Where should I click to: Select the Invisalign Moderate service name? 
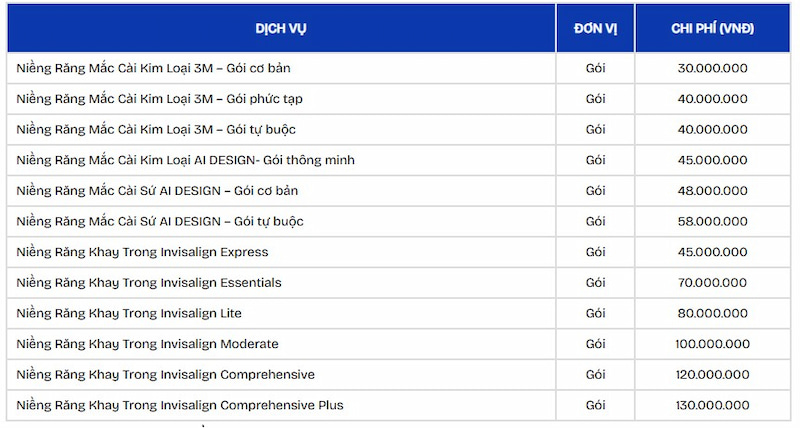pyautogui.click(x=148, y=344)
